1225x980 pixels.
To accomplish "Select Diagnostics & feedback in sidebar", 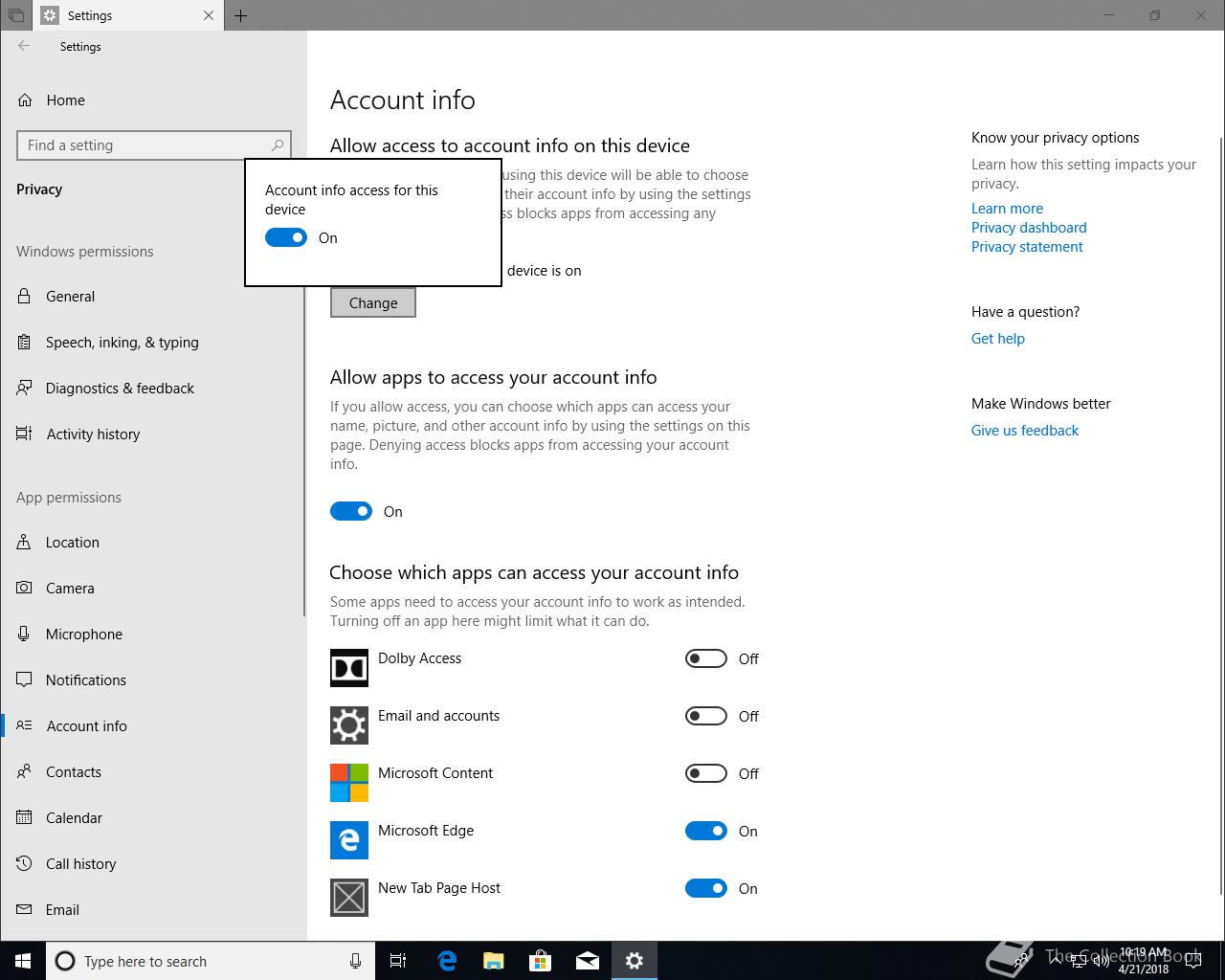I will tap(120, 389).
